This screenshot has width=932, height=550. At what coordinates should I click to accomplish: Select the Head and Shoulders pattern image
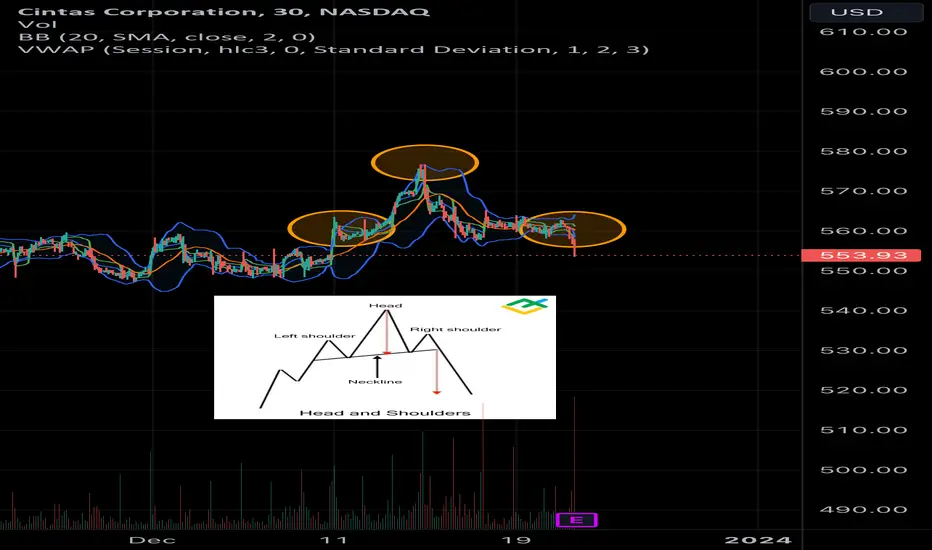click(385, 357)
